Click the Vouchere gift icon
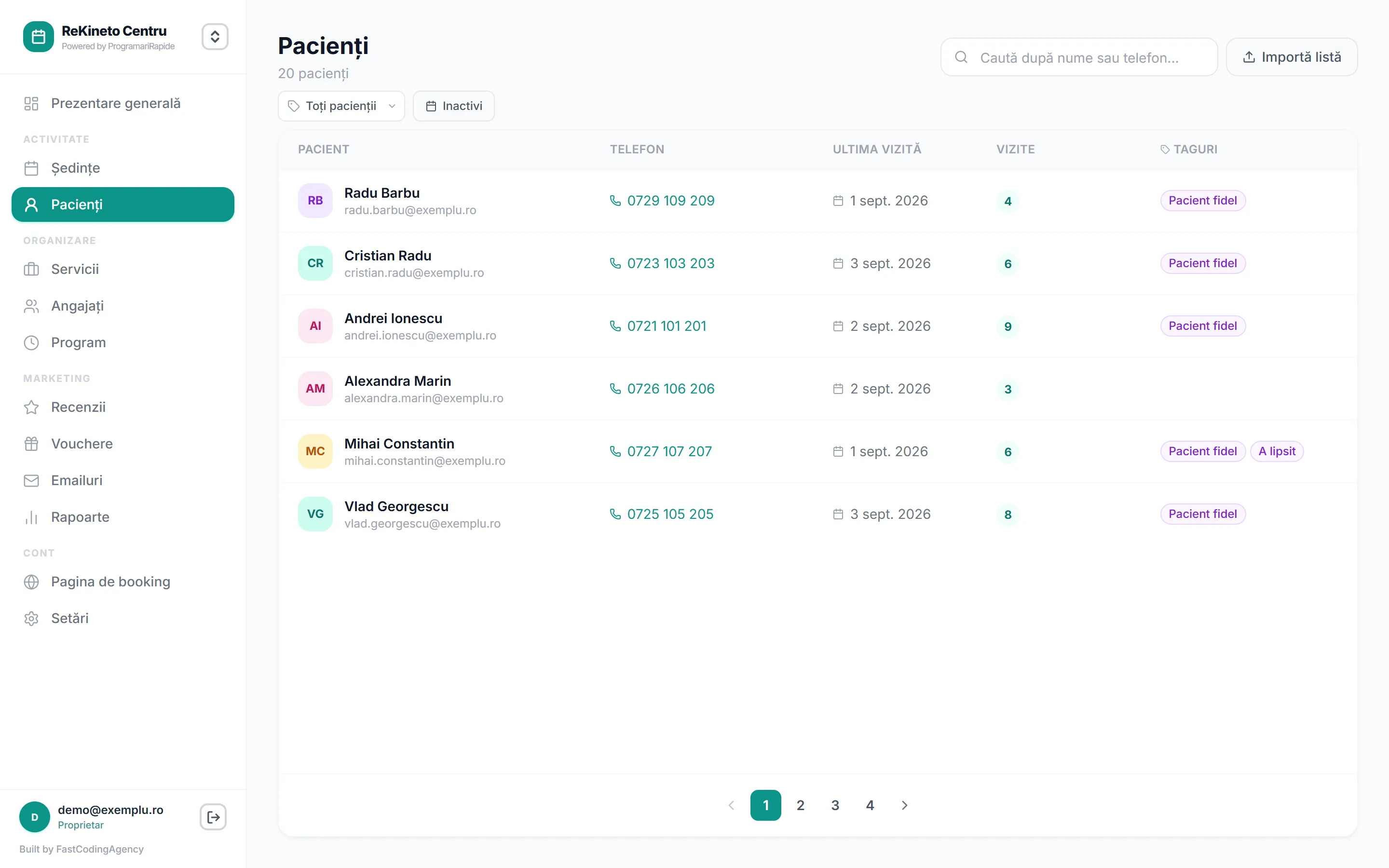 31,444
